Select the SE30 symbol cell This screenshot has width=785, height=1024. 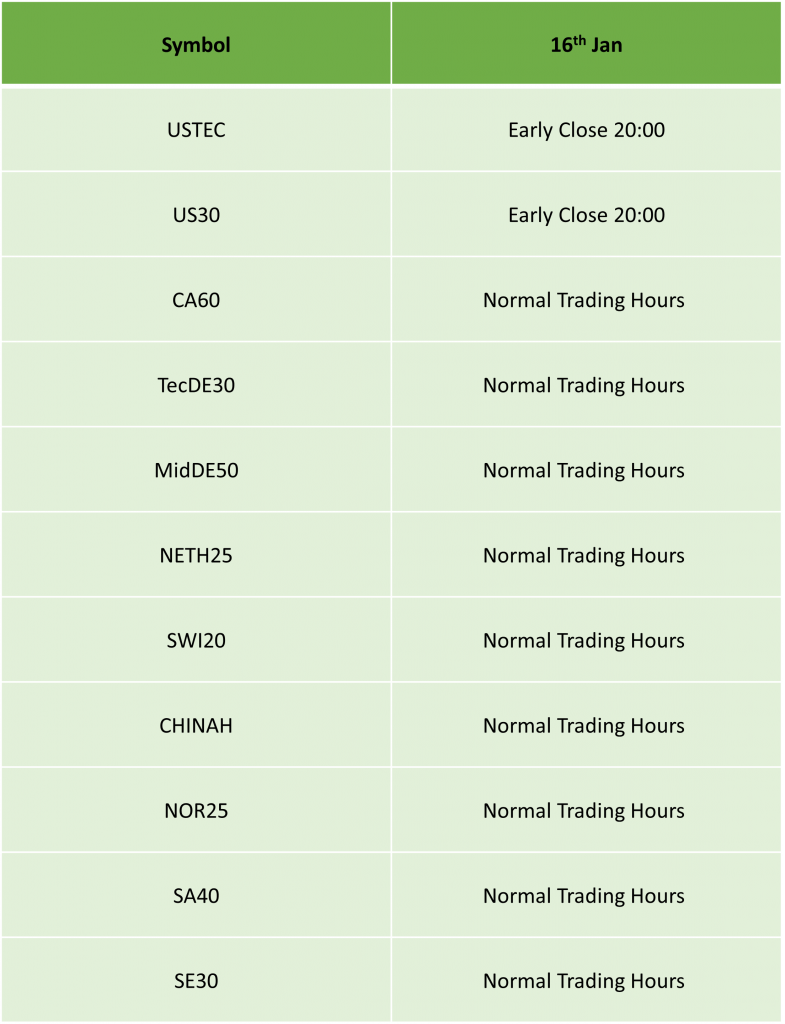click(196, 980)
